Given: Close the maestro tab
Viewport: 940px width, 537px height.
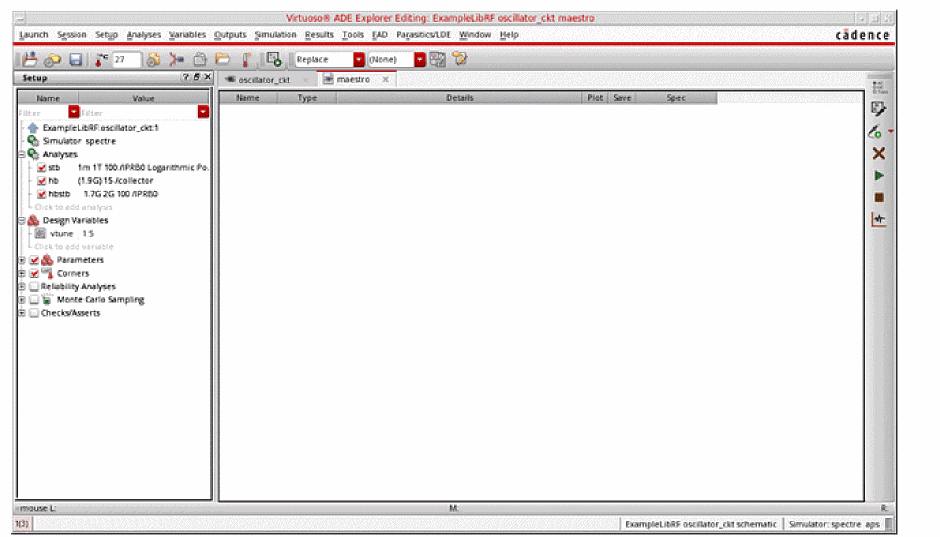Looking at the screenshot, I should click(385, 79).
